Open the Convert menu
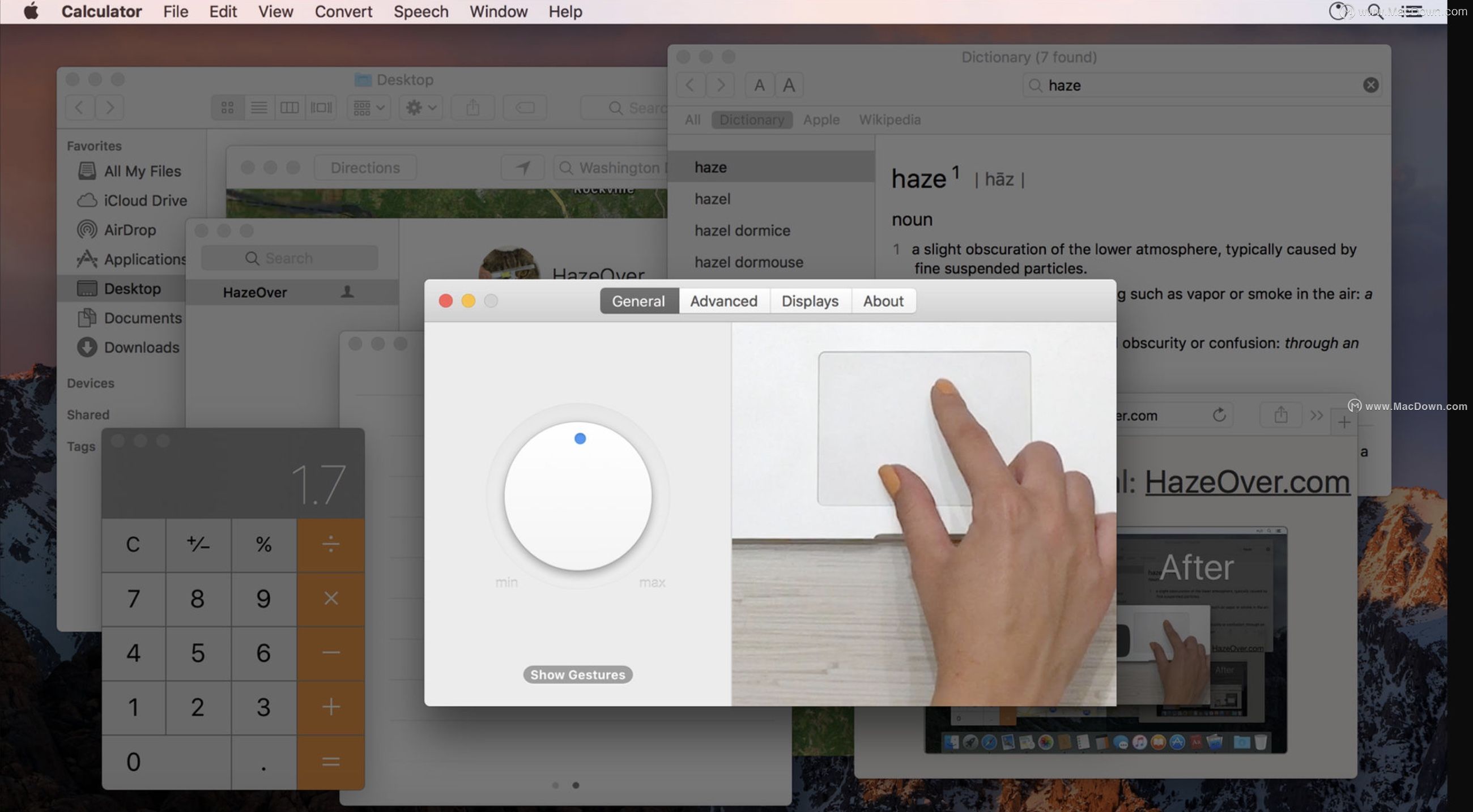 tap(343, 11)
